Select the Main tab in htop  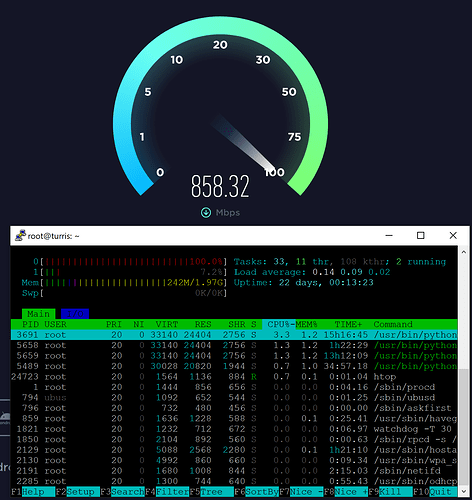(x=38, y=314)
